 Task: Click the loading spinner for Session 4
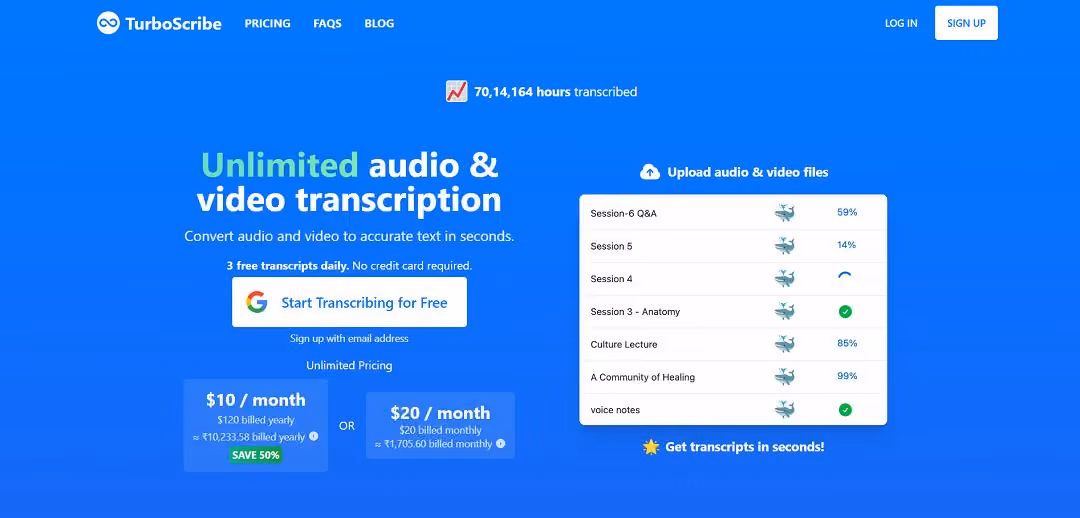tap(845, 278)
